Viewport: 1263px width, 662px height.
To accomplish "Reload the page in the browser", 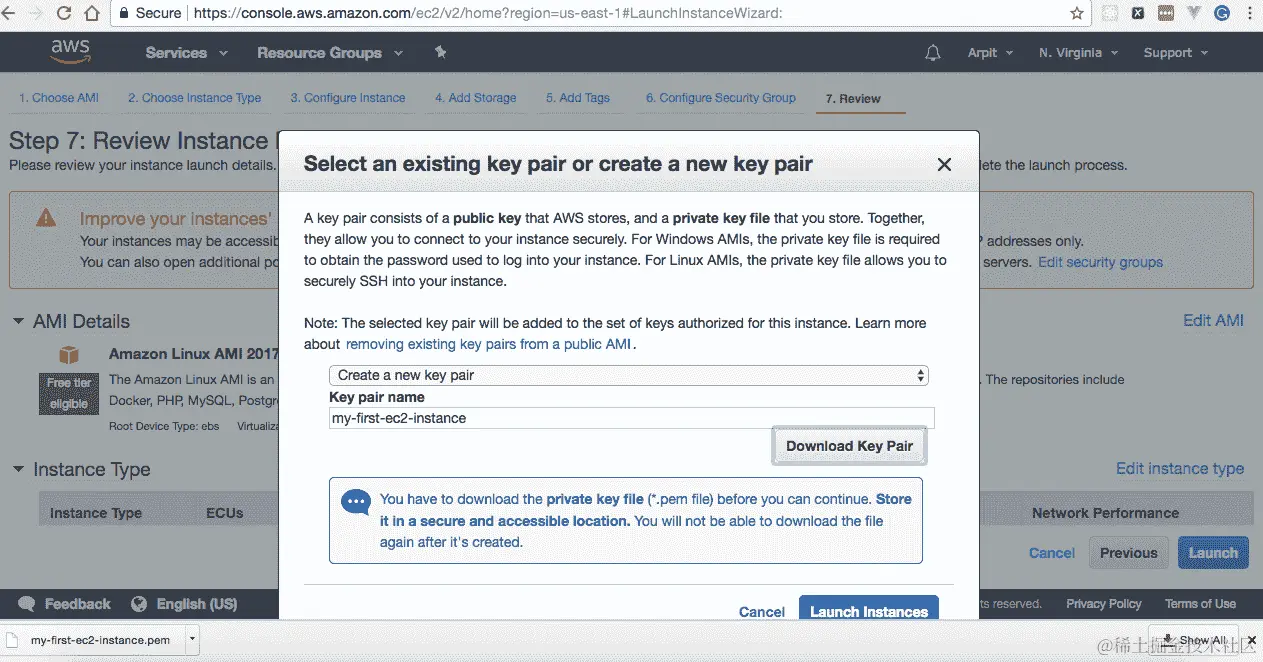I will click(64, 14).
